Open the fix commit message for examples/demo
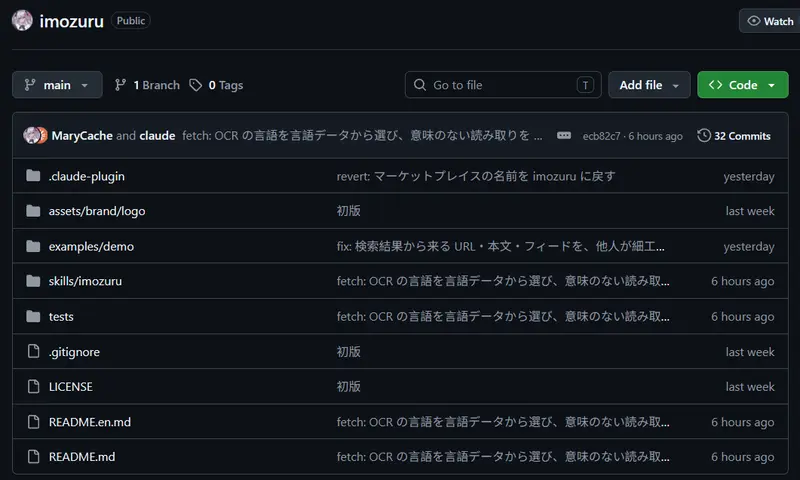This screenshot has height=480, width=800. coord(501,246)
